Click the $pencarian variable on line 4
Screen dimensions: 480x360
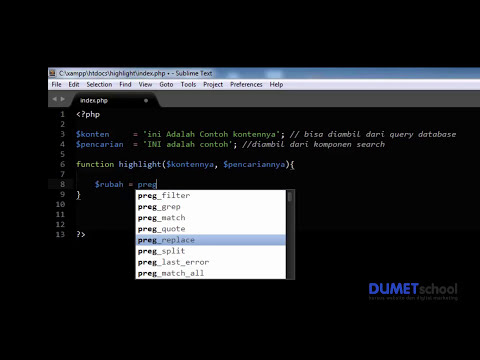[100, 144]
